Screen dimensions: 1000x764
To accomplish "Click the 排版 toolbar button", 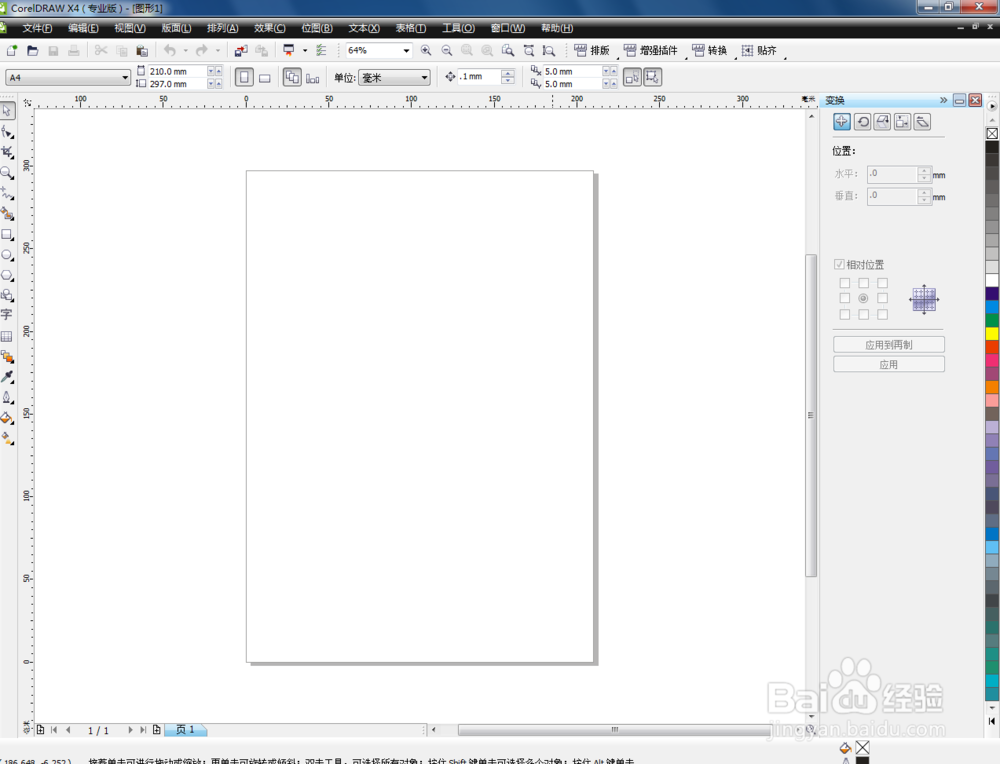I will point(592,50).
